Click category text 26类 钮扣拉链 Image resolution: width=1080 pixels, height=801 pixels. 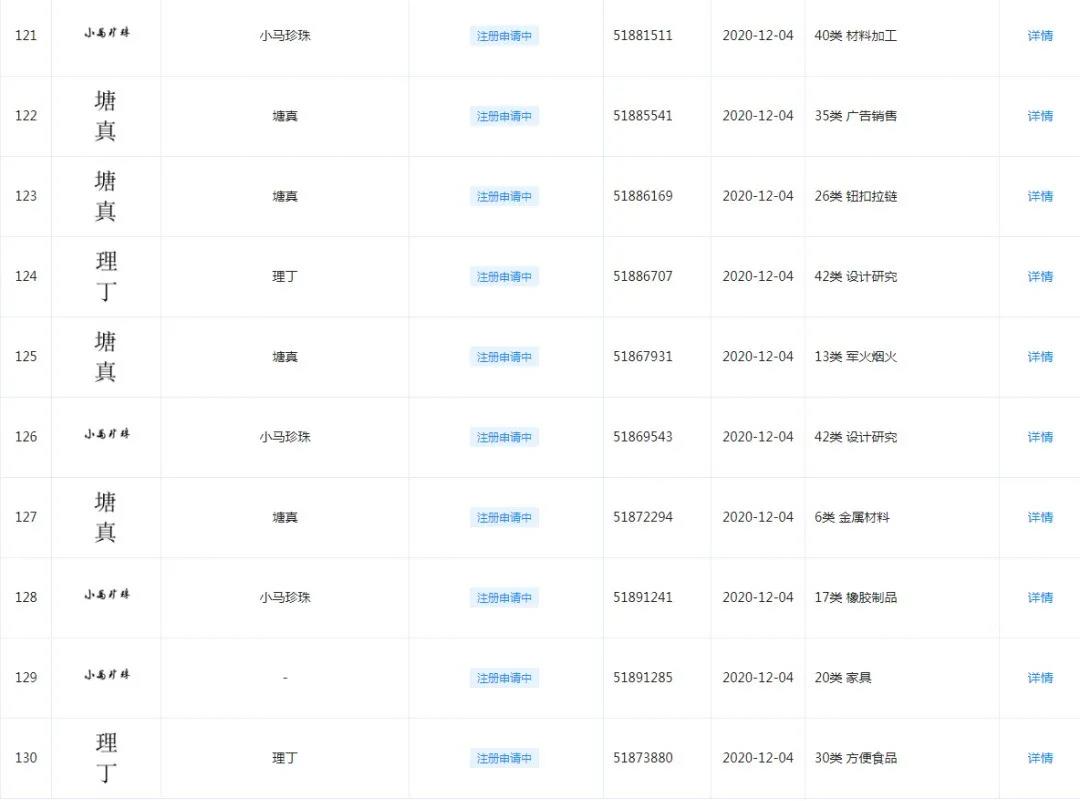tap(855, 196)
